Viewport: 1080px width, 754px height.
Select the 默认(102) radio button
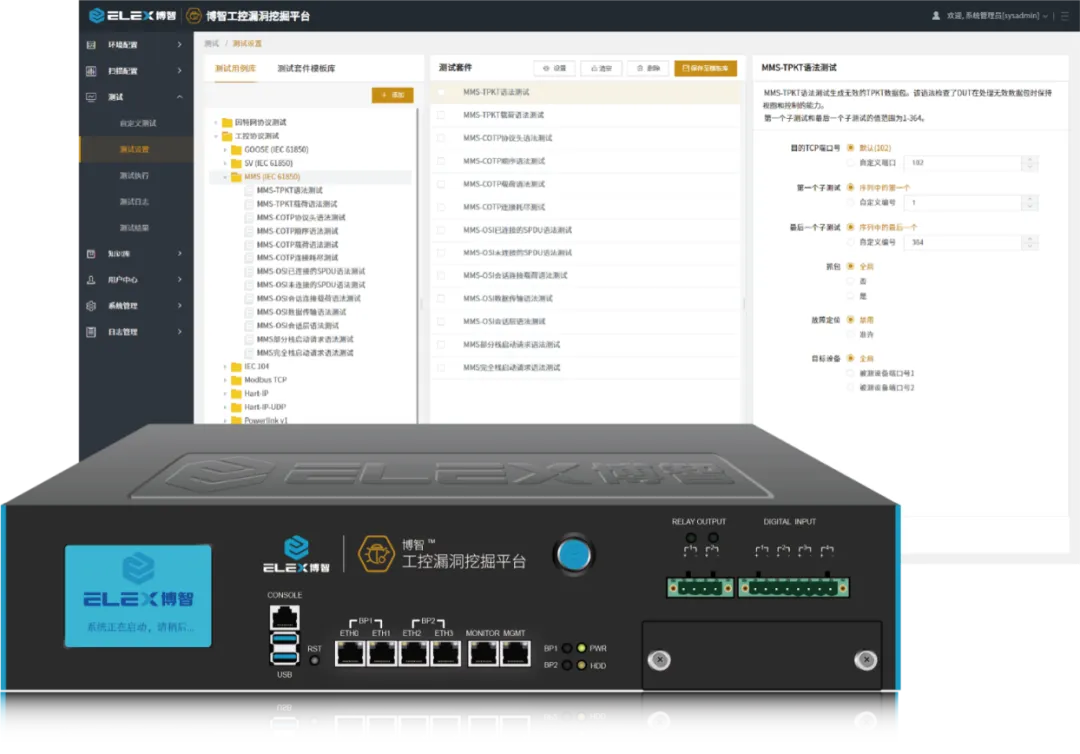point(850,148)
